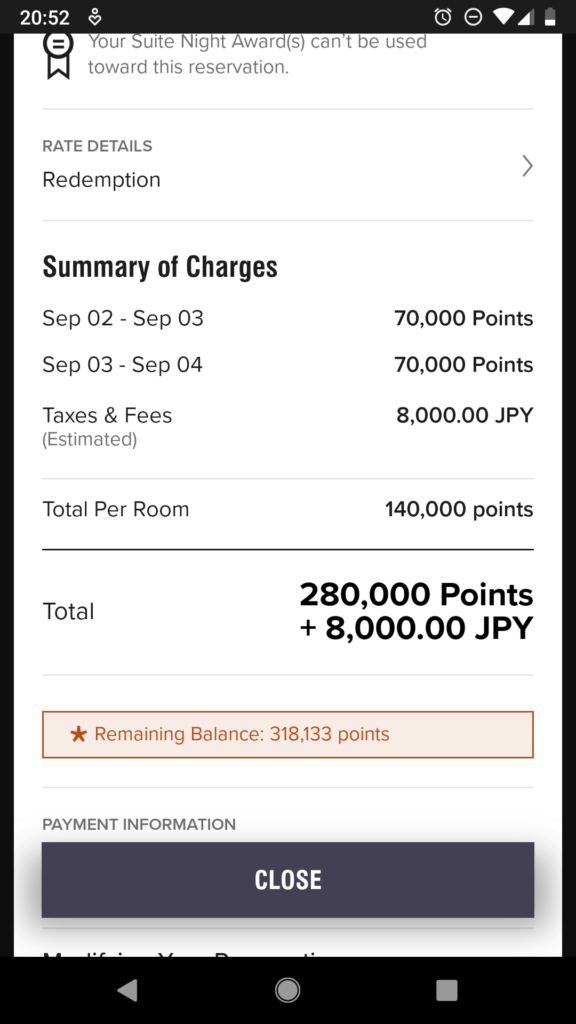Tap the Suite Night Award ribbon icon

tap(58, 56)
